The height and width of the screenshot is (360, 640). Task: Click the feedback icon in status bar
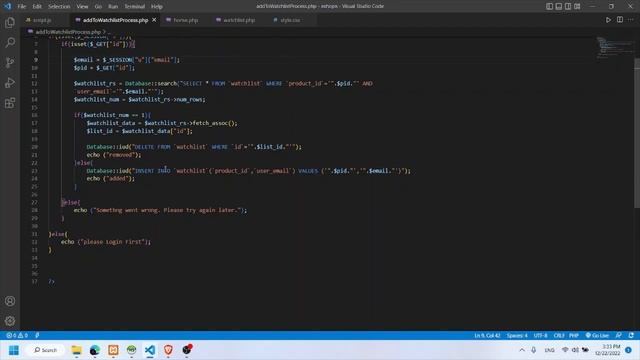619,335
